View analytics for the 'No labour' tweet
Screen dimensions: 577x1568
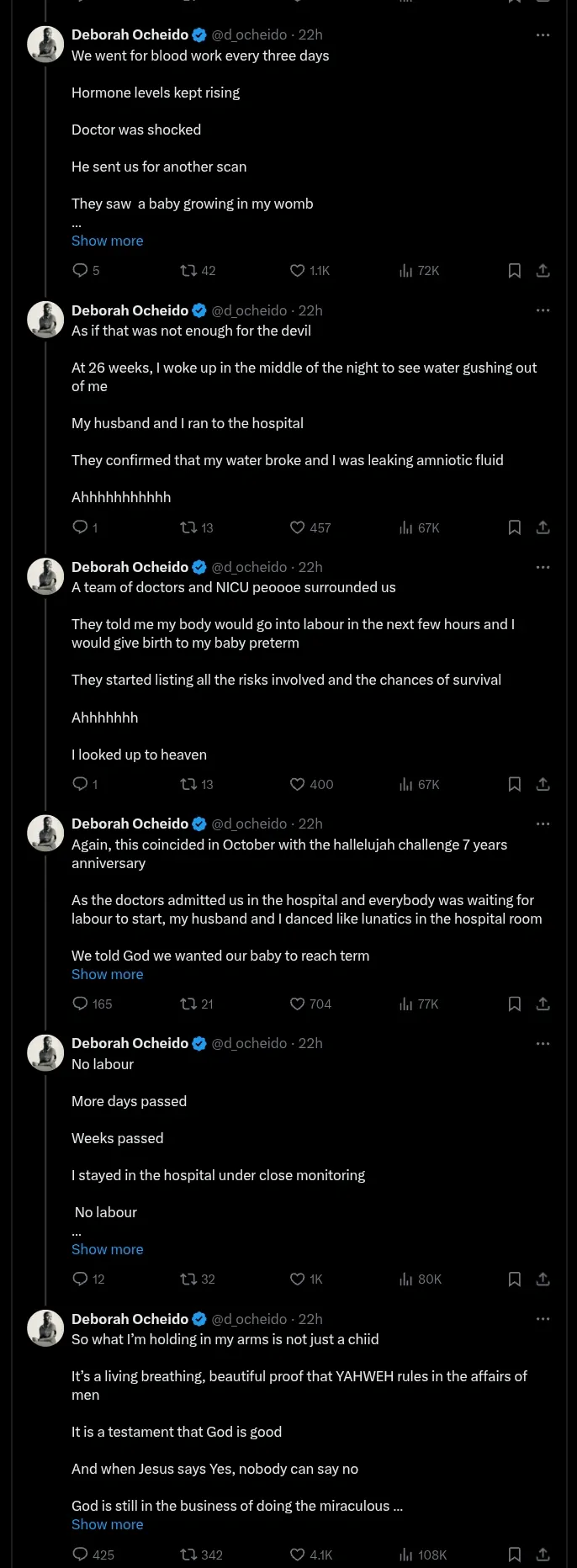(406, 1279)
